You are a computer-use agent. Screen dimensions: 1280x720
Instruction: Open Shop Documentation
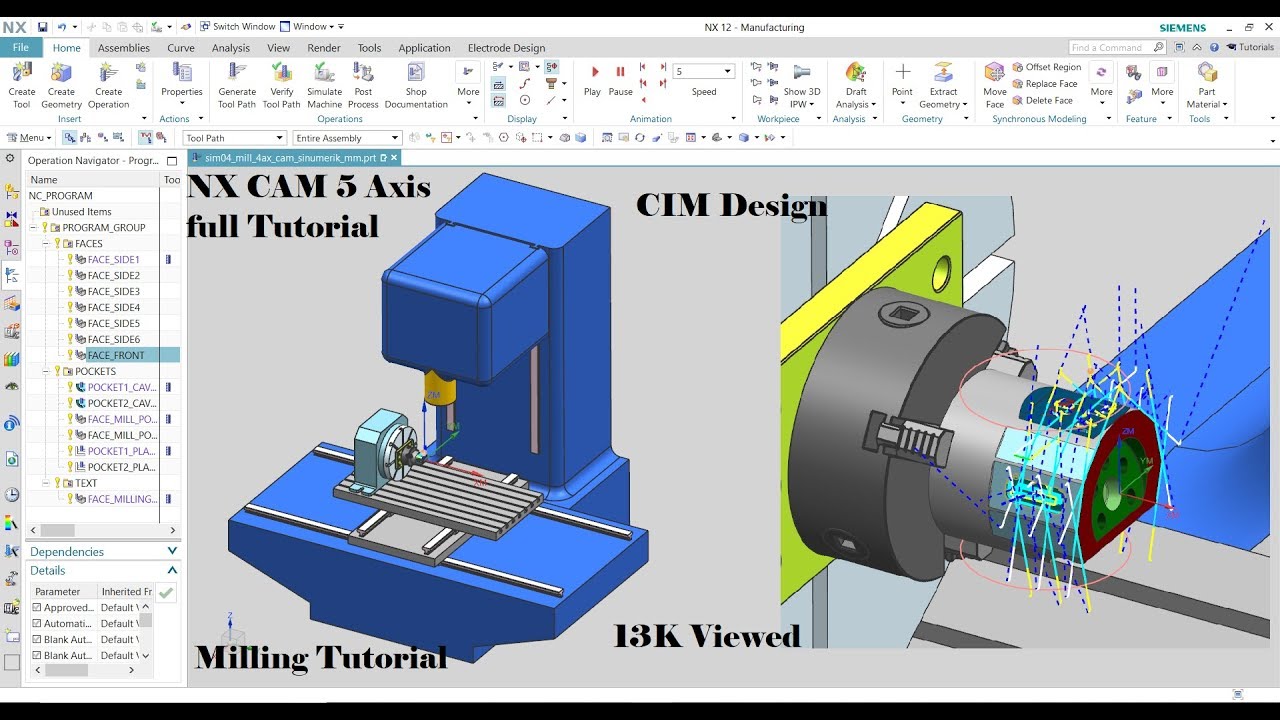[x=416, y=85]
